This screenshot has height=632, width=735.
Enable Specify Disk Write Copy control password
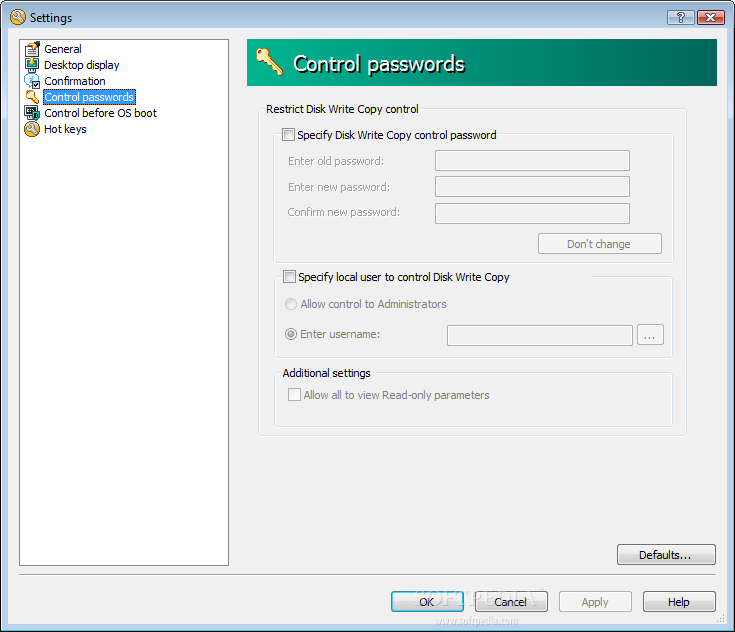tap(288, 135)
